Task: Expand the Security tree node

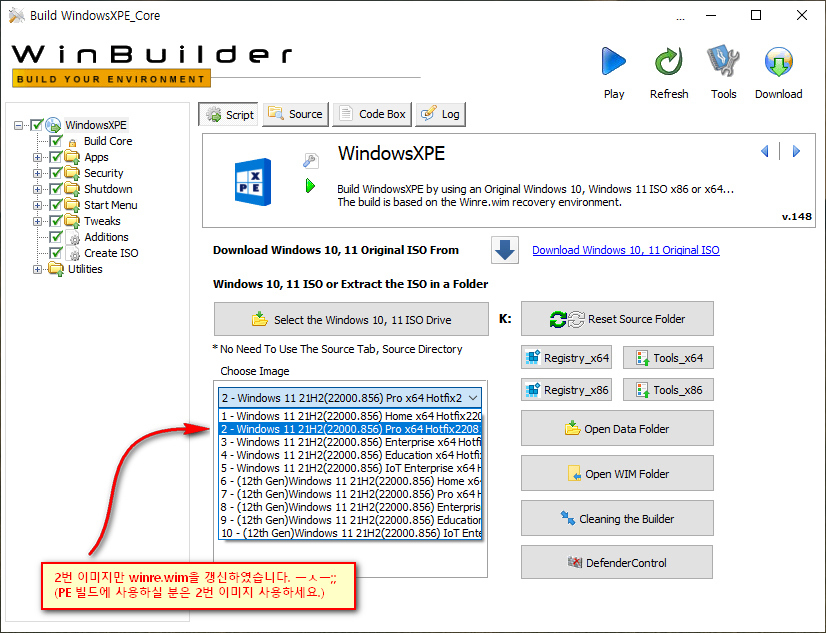Action: point(37,173)
